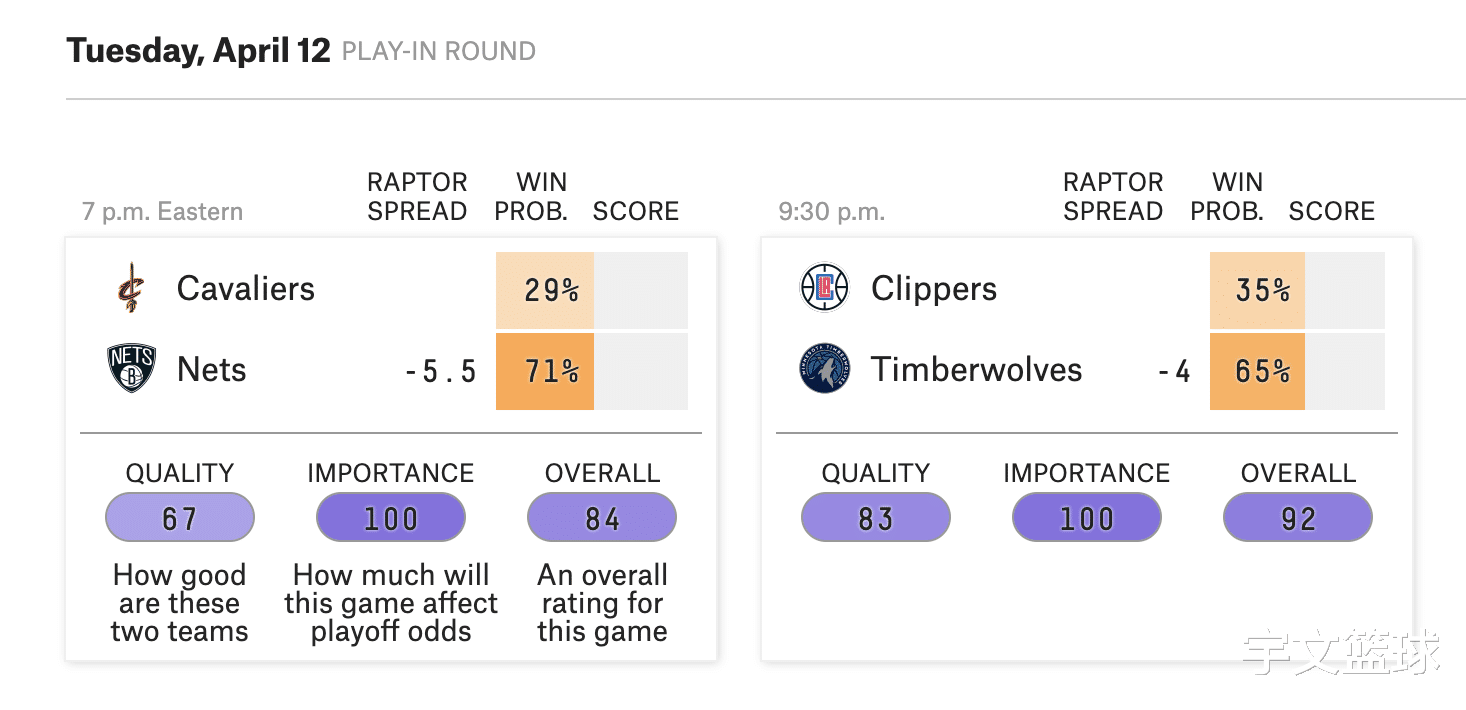Click the Cavaliers 29% win probability cell
This screenshot has height=710, width=1466.
[x=545, y=290]
